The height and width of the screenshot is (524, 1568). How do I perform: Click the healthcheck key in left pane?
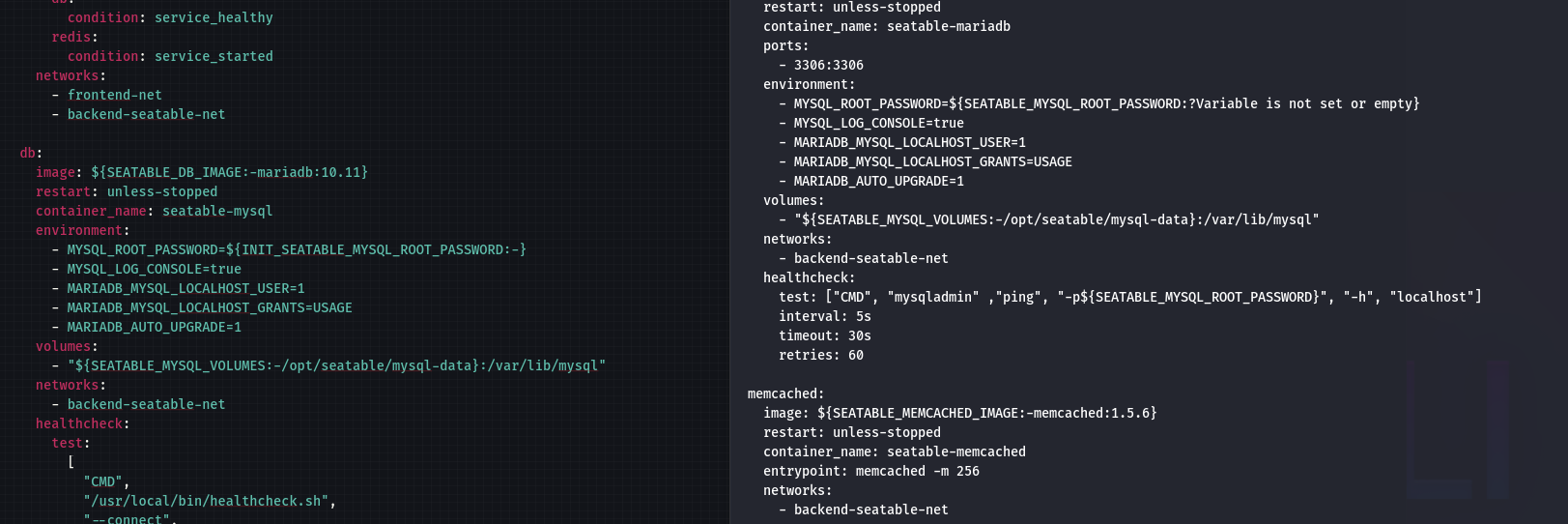coord(82,423)
